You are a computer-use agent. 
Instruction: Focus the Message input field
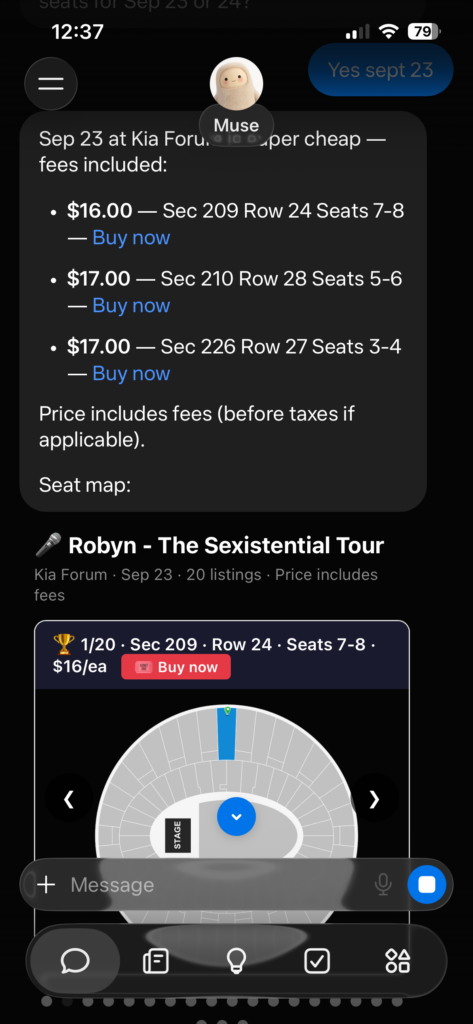click(x=216, y=885)
